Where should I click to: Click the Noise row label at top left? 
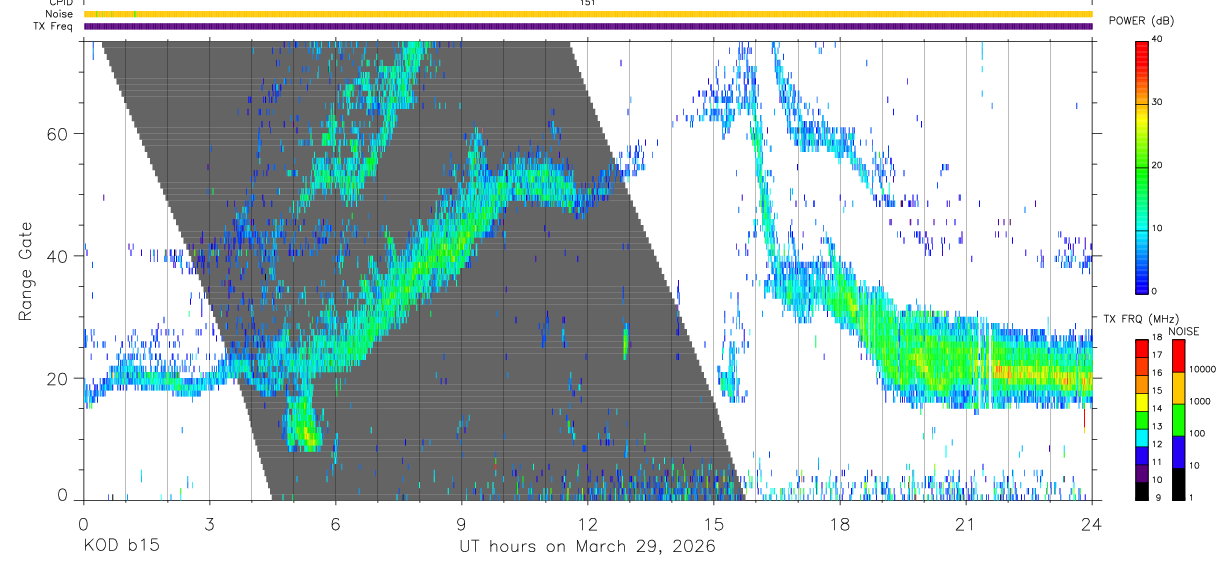(x=60, y=14)
